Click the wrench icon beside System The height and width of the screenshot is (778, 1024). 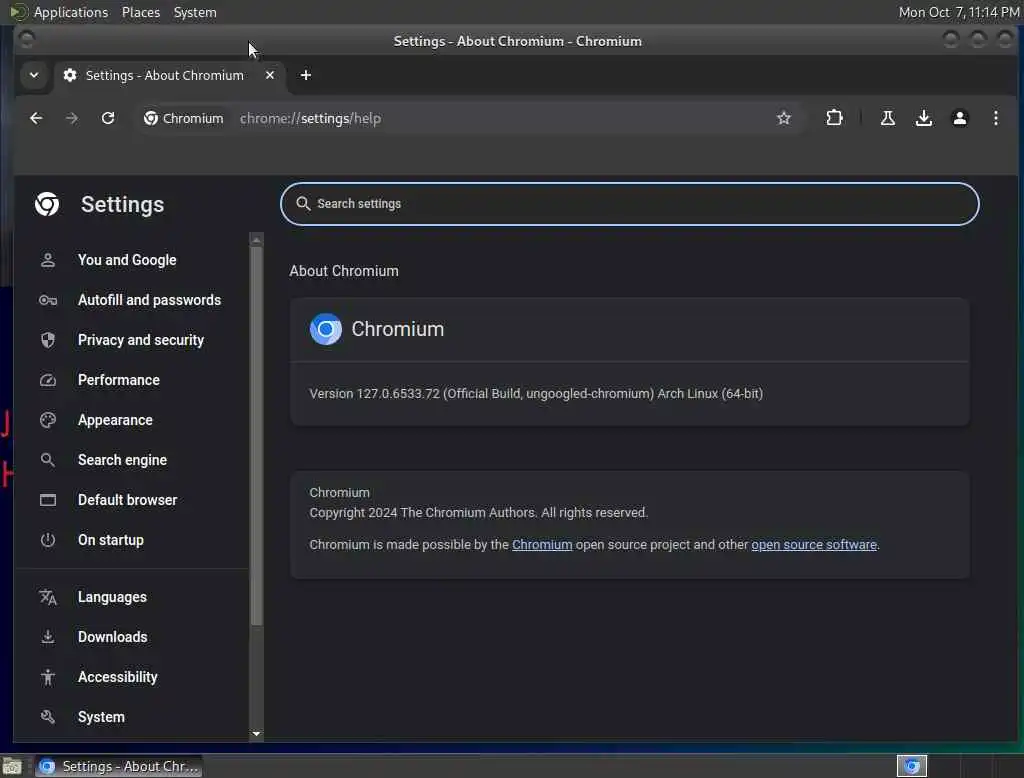point(48,717)
